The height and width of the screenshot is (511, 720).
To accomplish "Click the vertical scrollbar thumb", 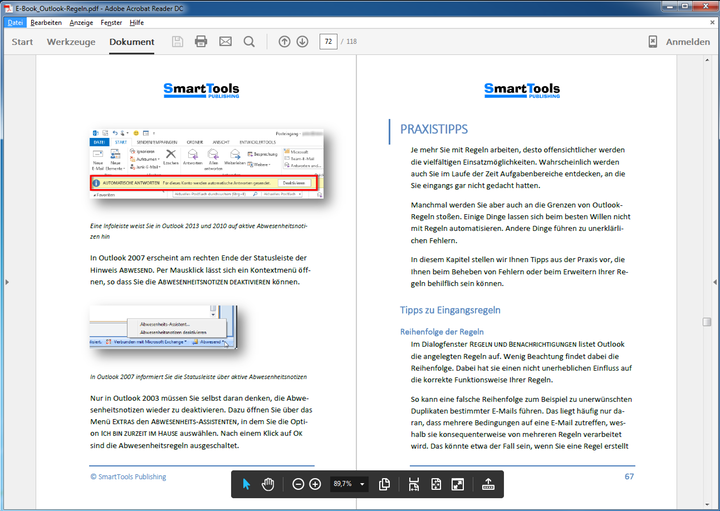I will [707, 322].
